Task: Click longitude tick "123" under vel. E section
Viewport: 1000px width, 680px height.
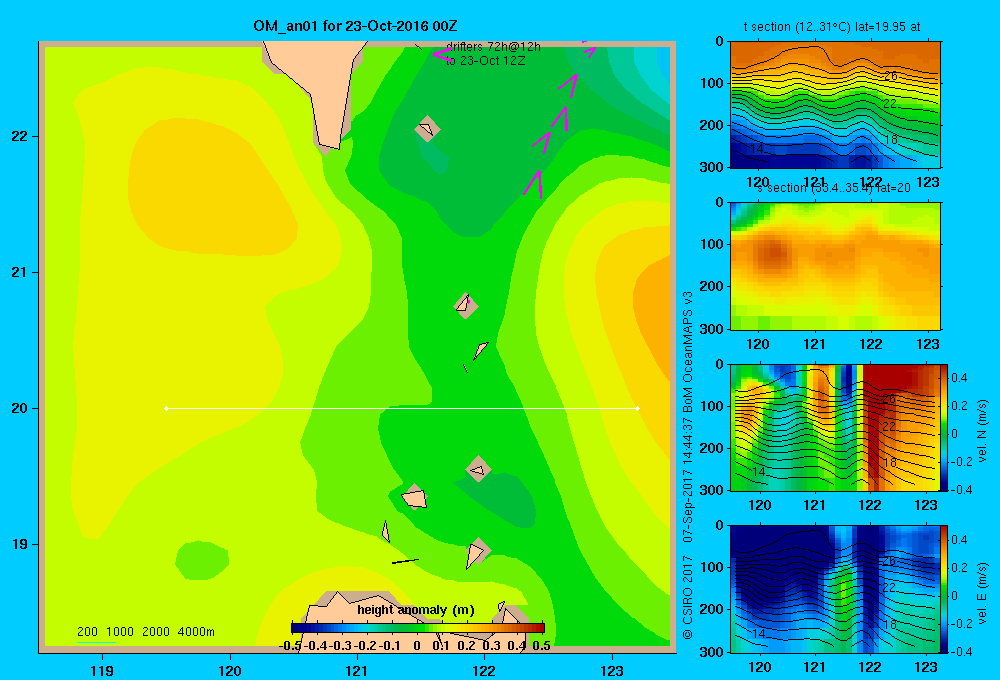Action: (x=926, y=667)
